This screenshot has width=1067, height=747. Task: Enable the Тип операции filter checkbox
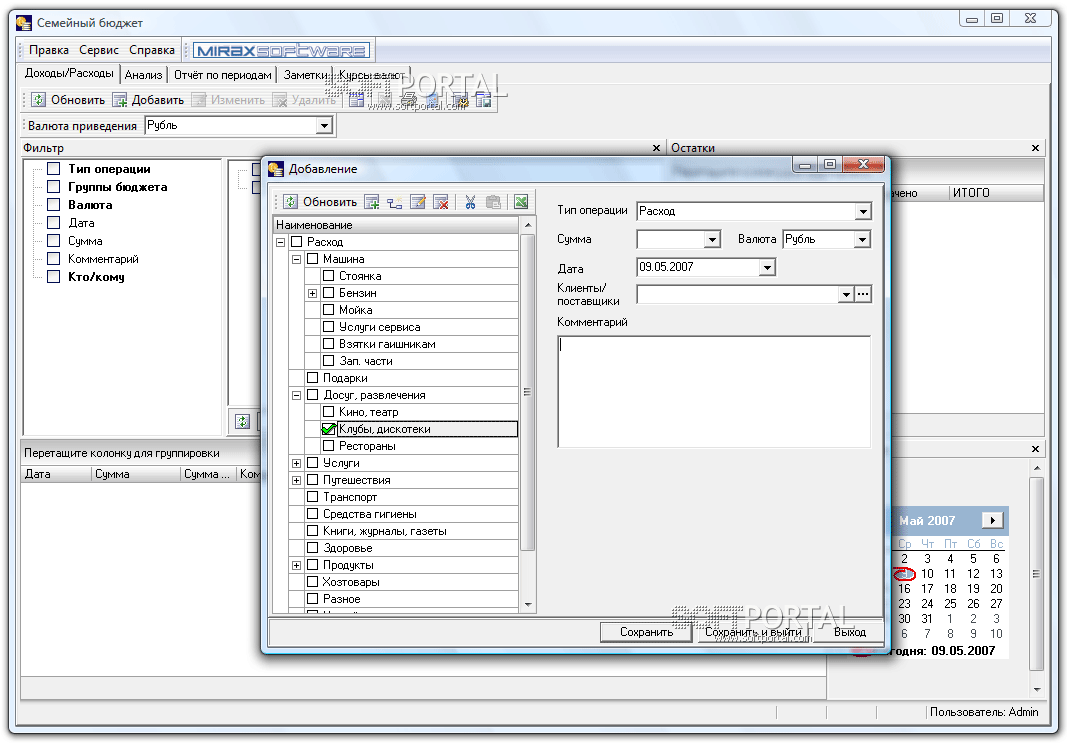54,169
